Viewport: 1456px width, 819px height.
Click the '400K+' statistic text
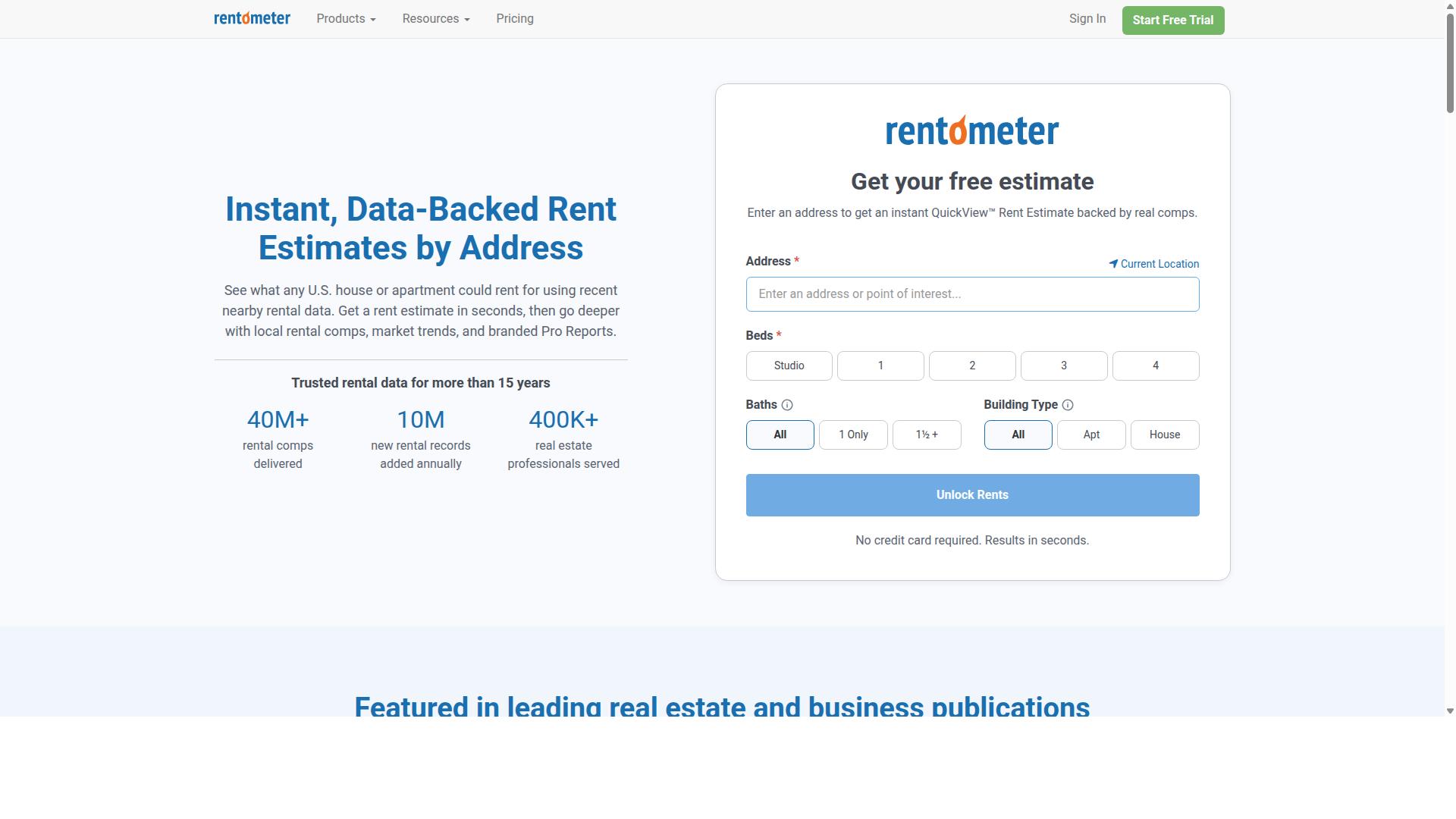[563, 419]
